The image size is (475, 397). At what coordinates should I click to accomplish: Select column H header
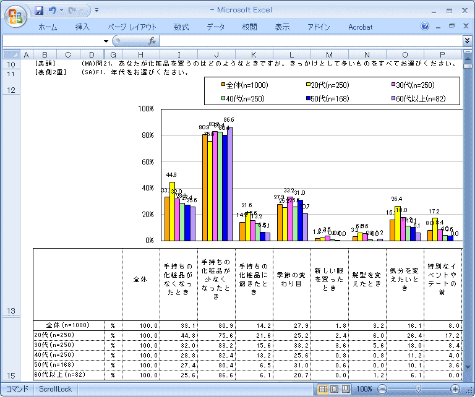pyautogui.click(x=141, y=55)
